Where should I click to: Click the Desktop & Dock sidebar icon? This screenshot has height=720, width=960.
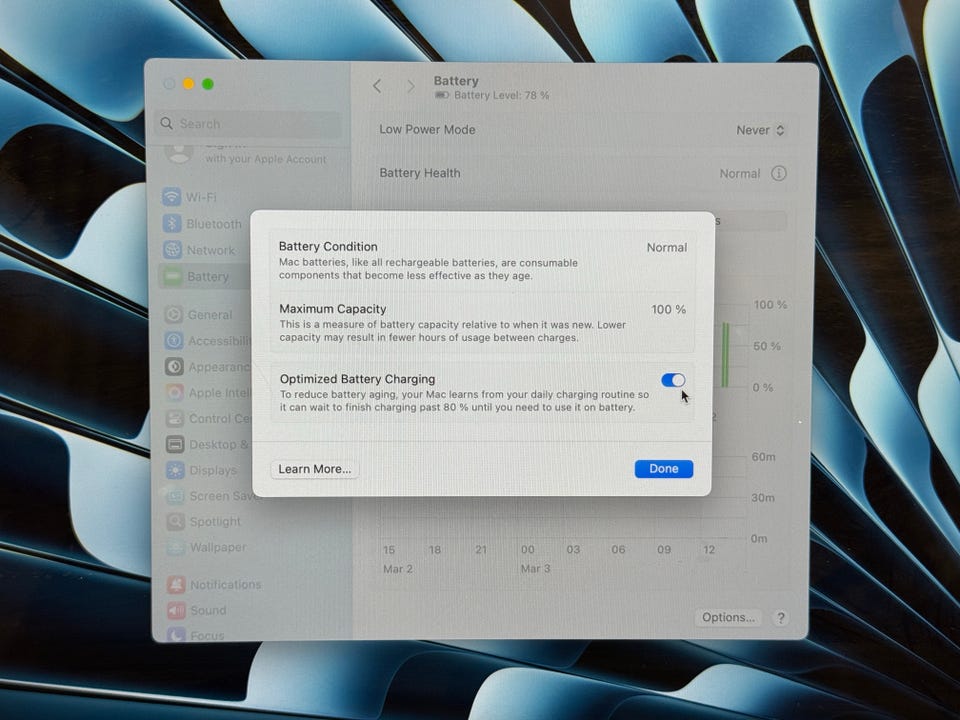point(175,444)
